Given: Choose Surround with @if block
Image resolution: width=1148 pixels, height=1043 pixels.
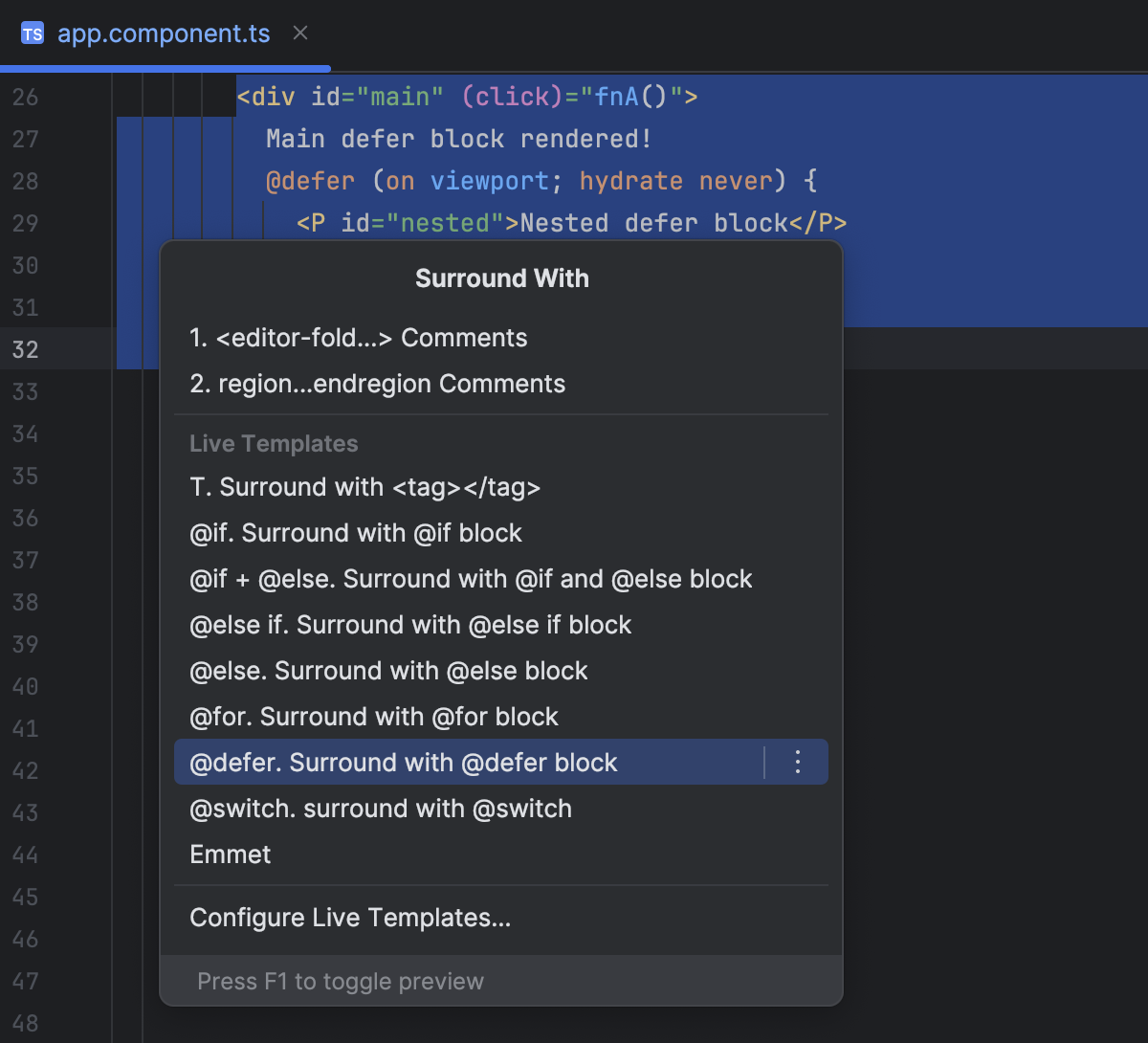Looking at the screenshot, I should [x=357, y=533].
